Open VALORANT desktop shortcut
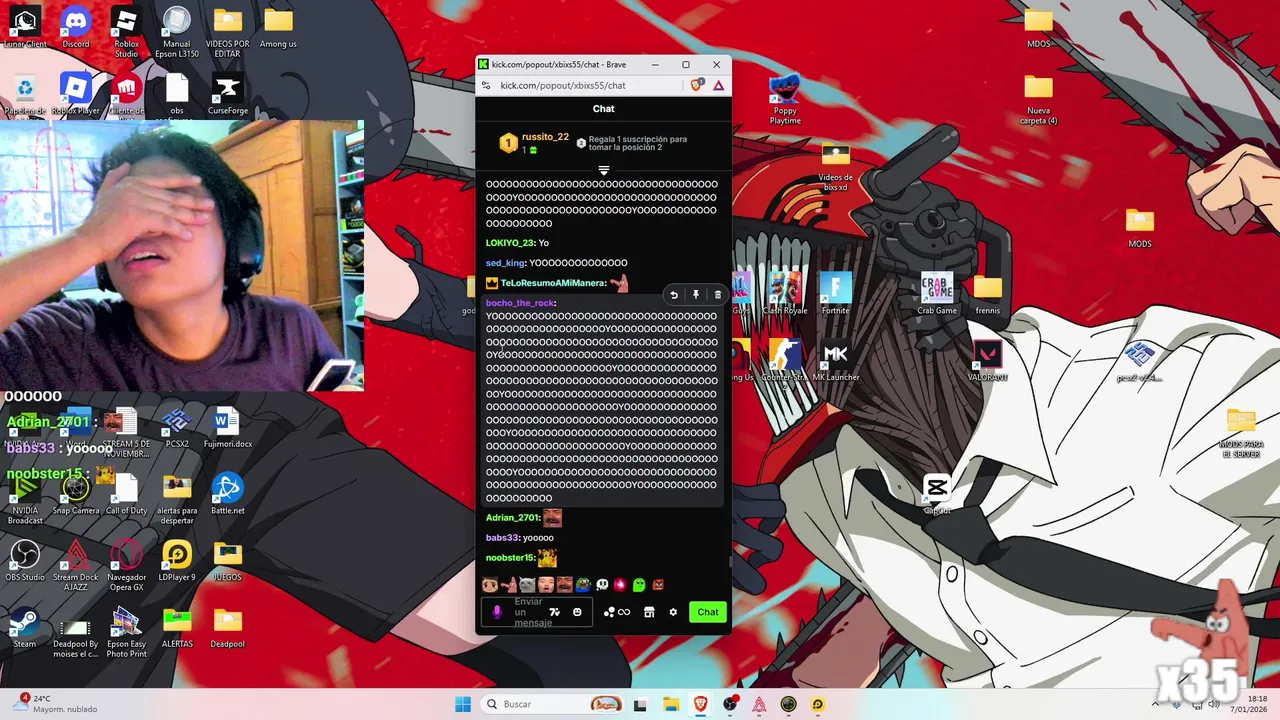1280x720 pixels. (x=988, y=360)
